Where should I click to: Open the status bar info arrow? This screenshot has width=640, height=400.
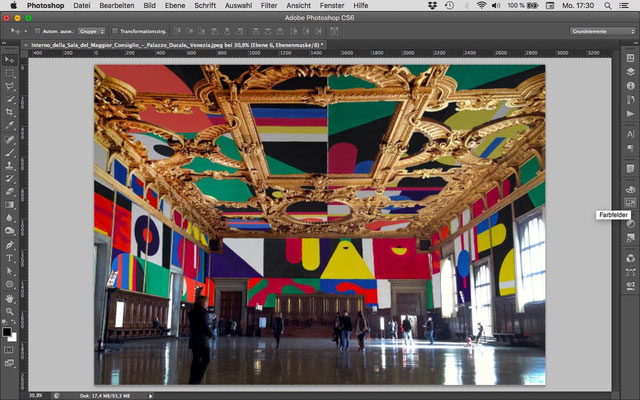[151, 396]
